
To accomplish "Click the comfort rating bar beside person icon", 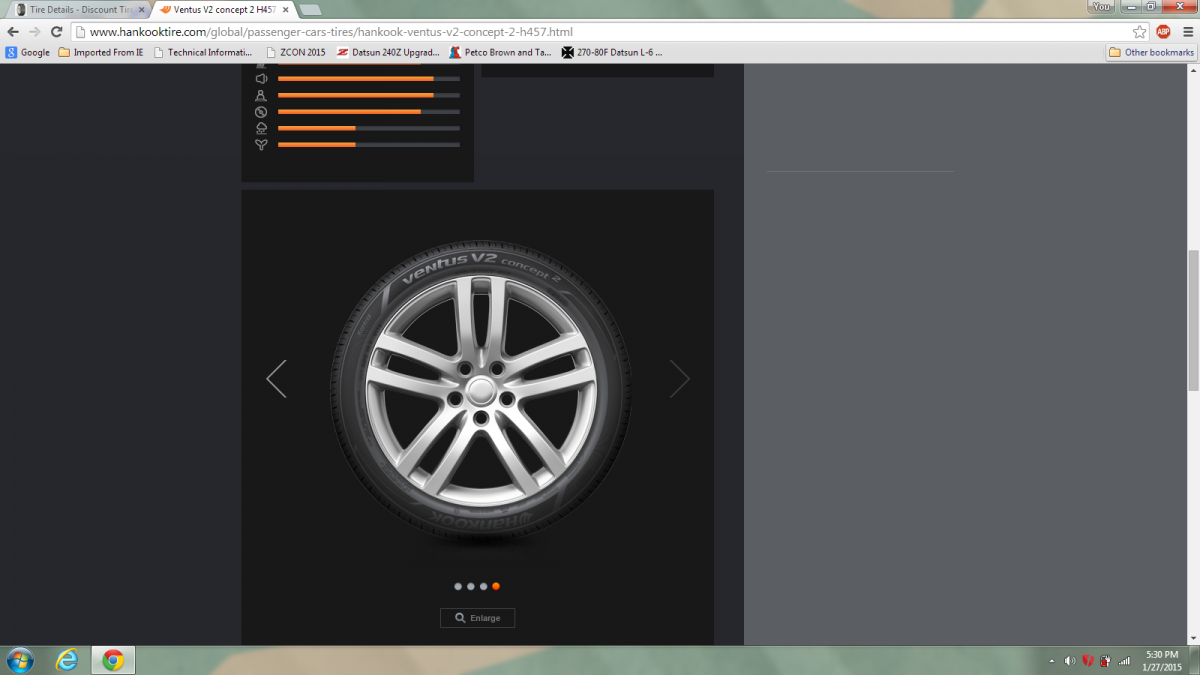I will (369, 95).
